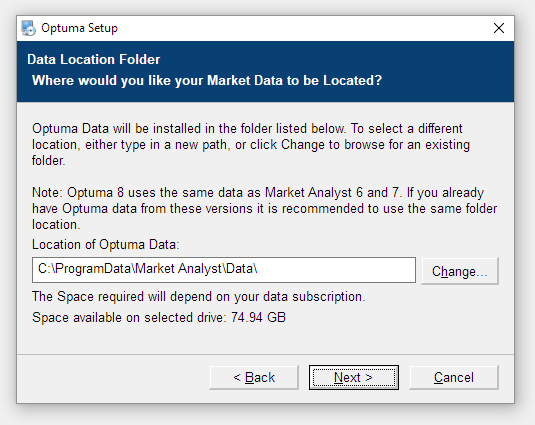Click the Location of Optuma Data label

105,245
